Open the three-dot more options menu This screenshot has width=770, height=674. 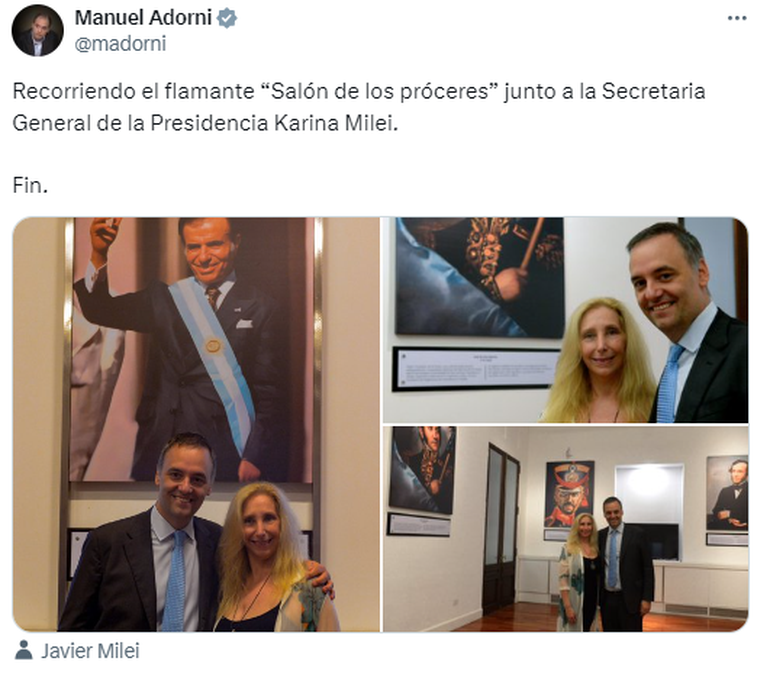pos(737,18)
